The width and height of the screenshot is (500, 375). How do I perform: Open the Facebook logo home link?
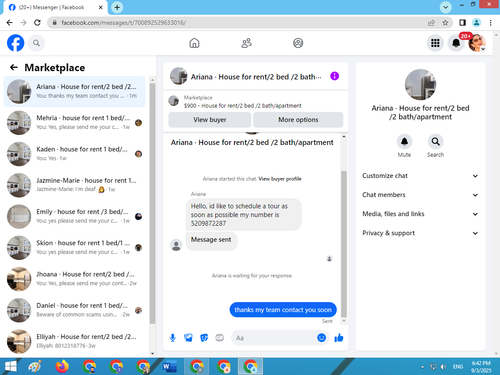pyautogui.click(x=16, y=43)
